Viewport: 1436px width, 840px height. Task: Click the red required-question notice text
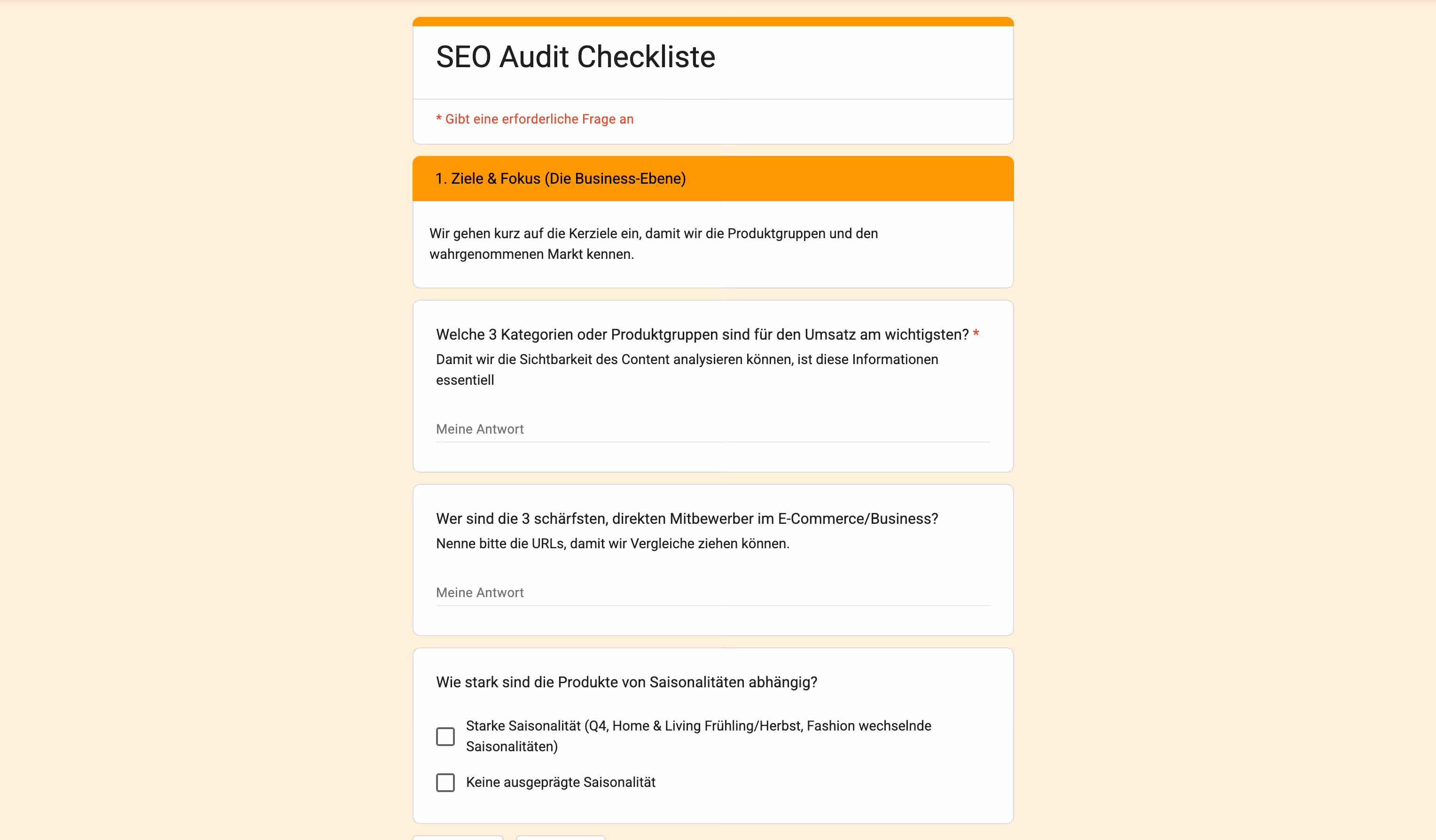point(535,119)
